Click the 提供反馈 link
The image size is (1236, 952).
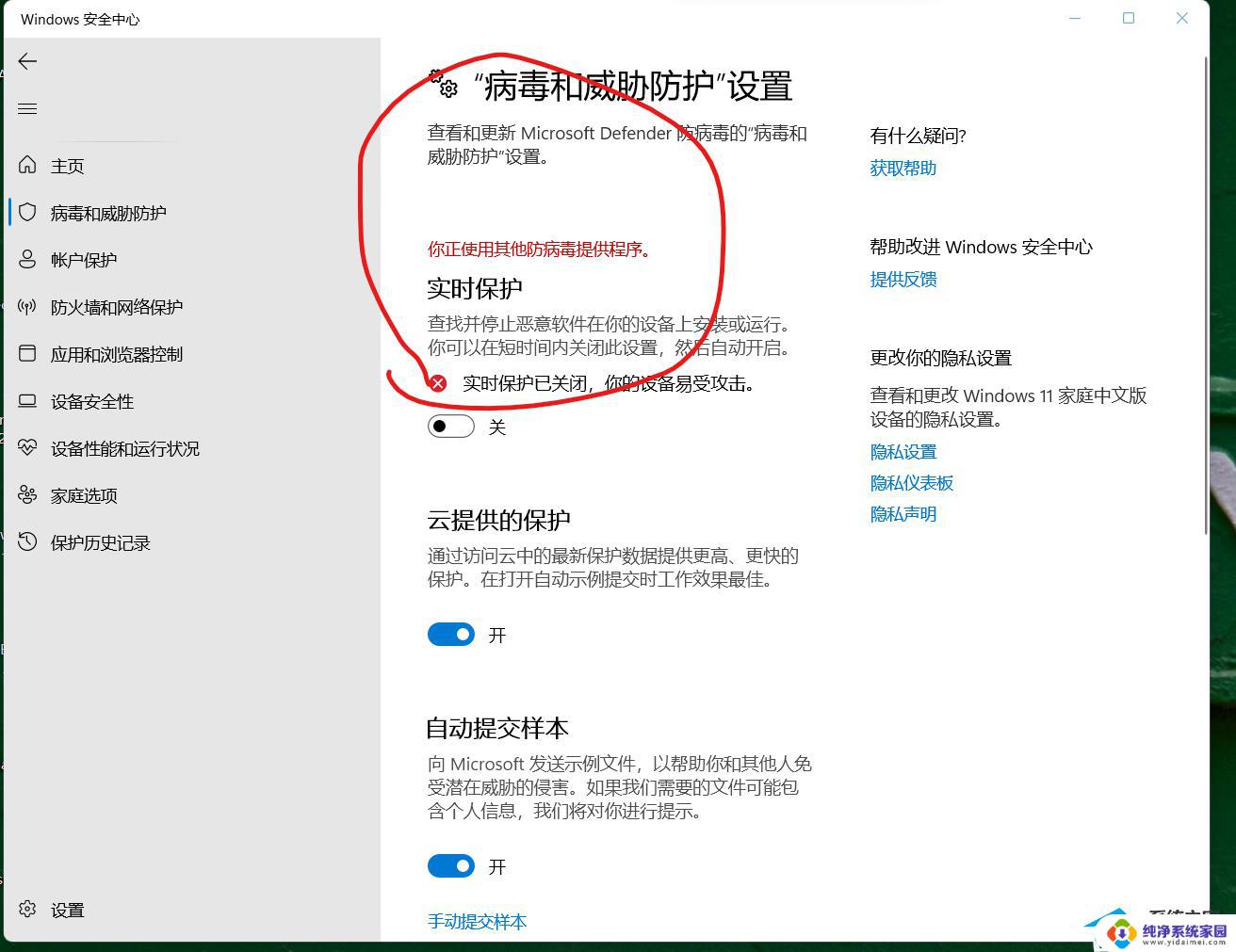[903, 279]
